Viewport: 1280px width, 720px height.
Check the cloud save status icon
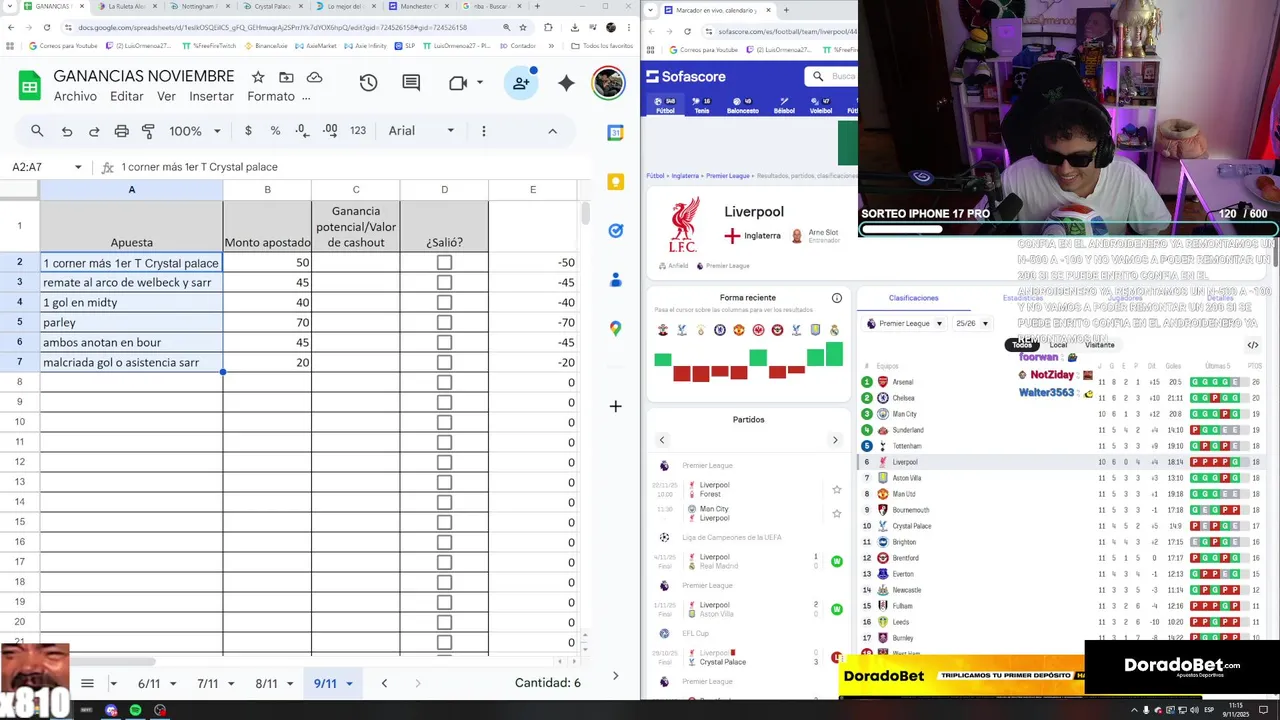pos(314,77)
